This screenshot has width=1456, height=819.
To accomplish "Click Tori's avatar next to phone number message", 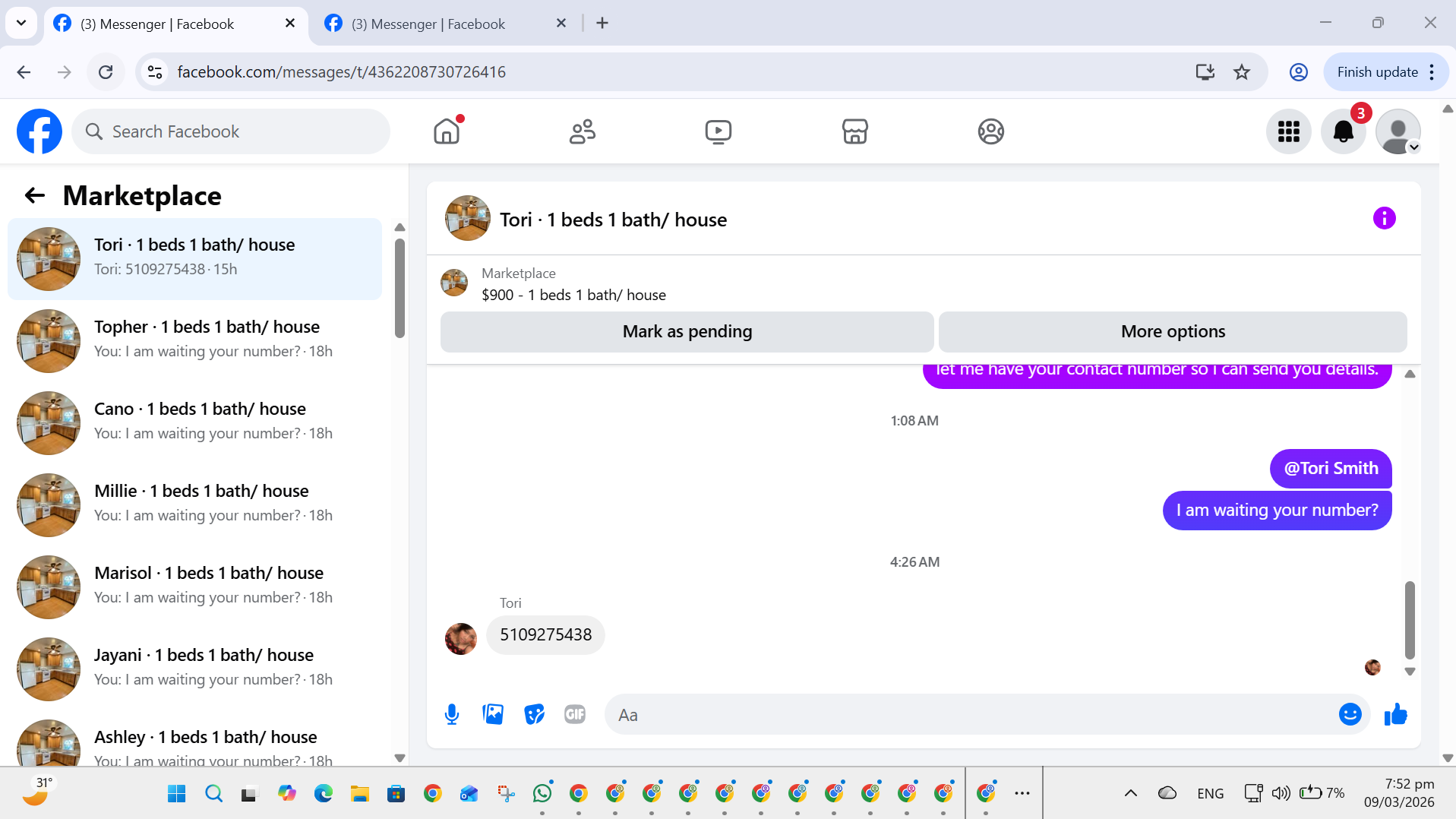I will [460, 638].
